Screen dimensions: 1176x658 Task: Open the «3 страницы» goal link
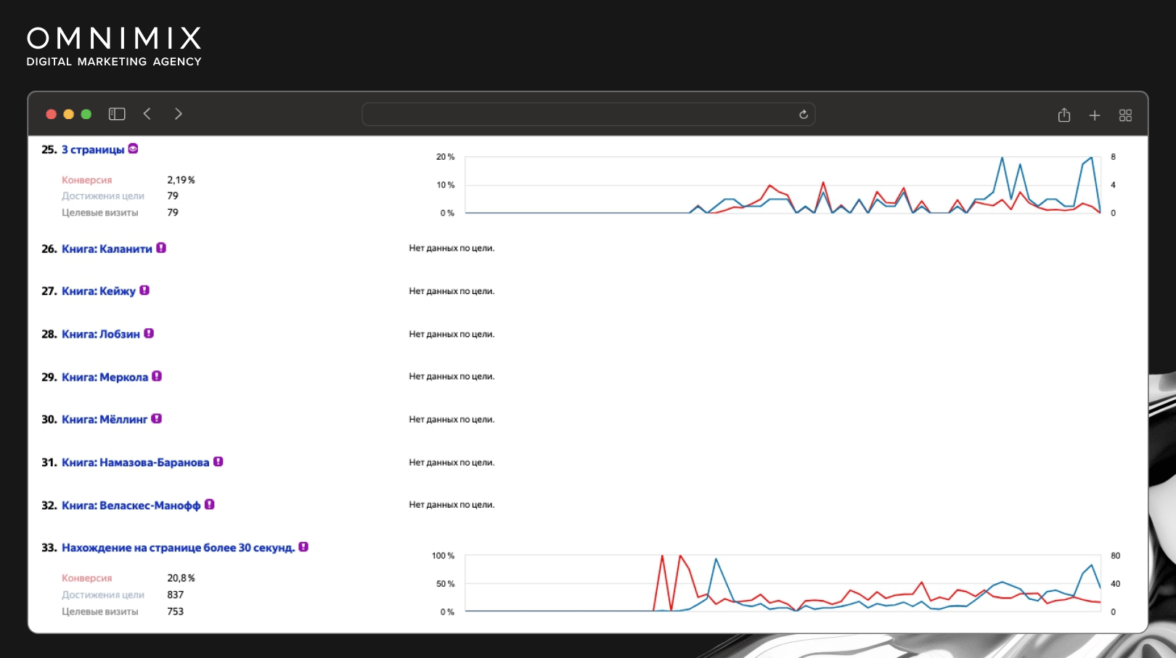(93, 149)
